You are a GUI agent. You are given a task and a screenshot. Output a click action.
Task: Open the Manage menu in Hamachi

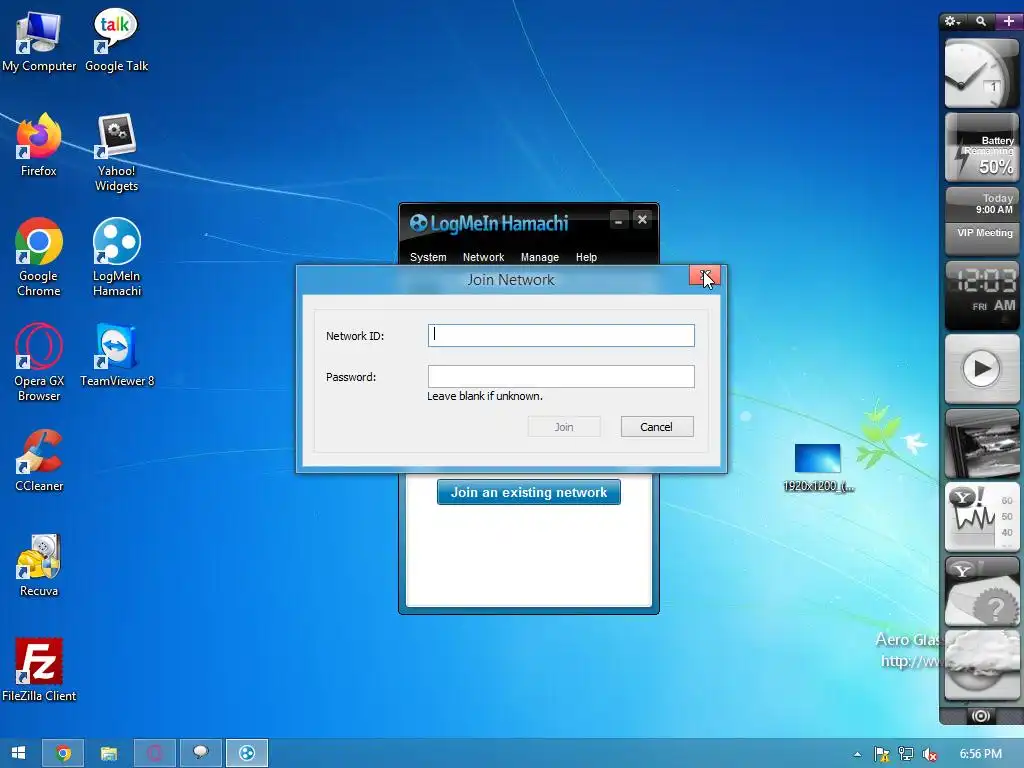click(x=539, y=257)
